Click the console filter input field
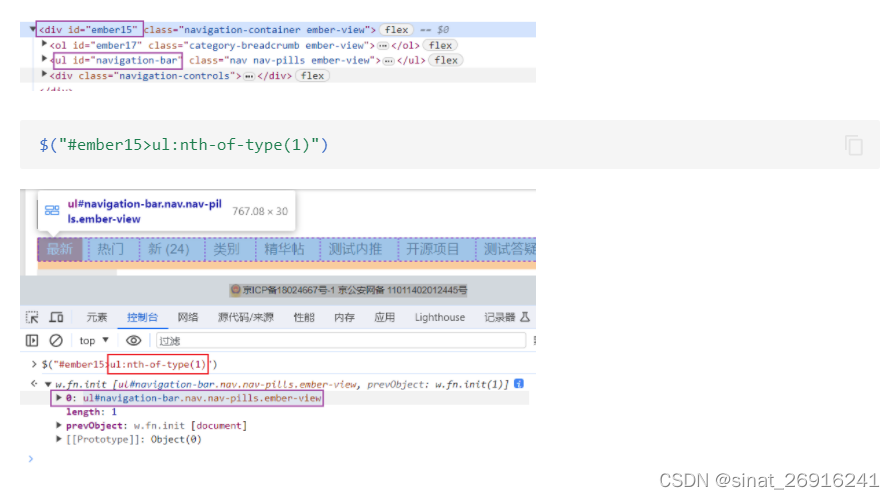 tap(341, 341)
